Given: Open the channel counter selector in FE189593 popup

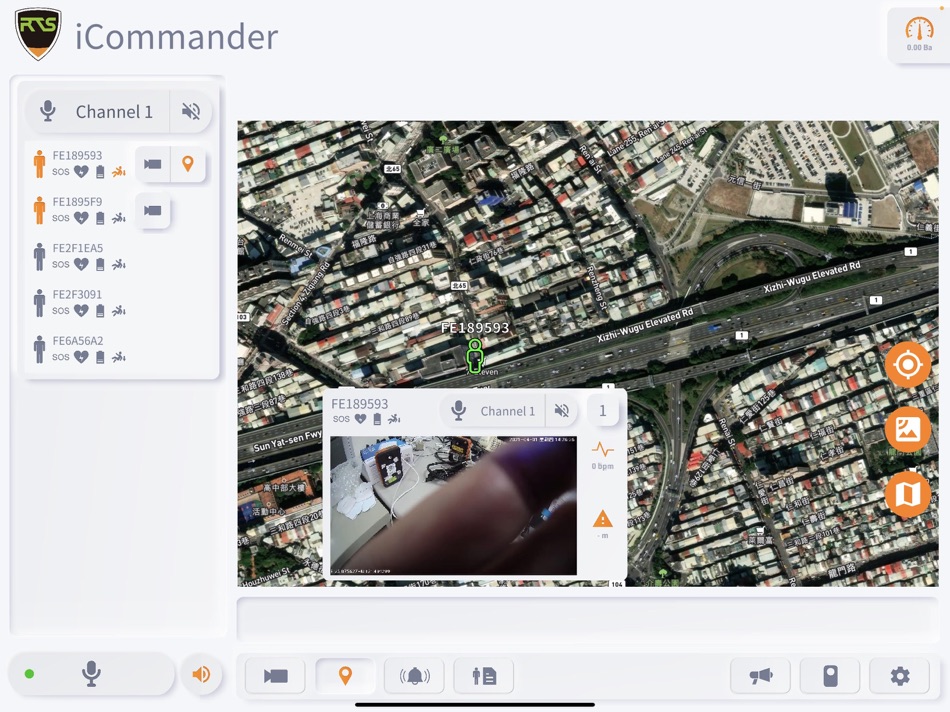Looking at the screenshot, I should (601, 410).
